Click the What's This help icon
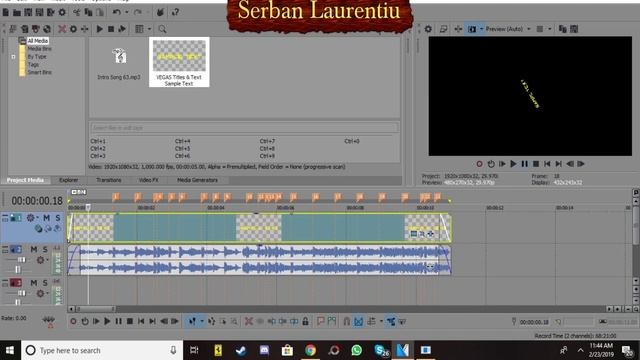Viewport: 640px width, 360px height. [x=176, y=13]
